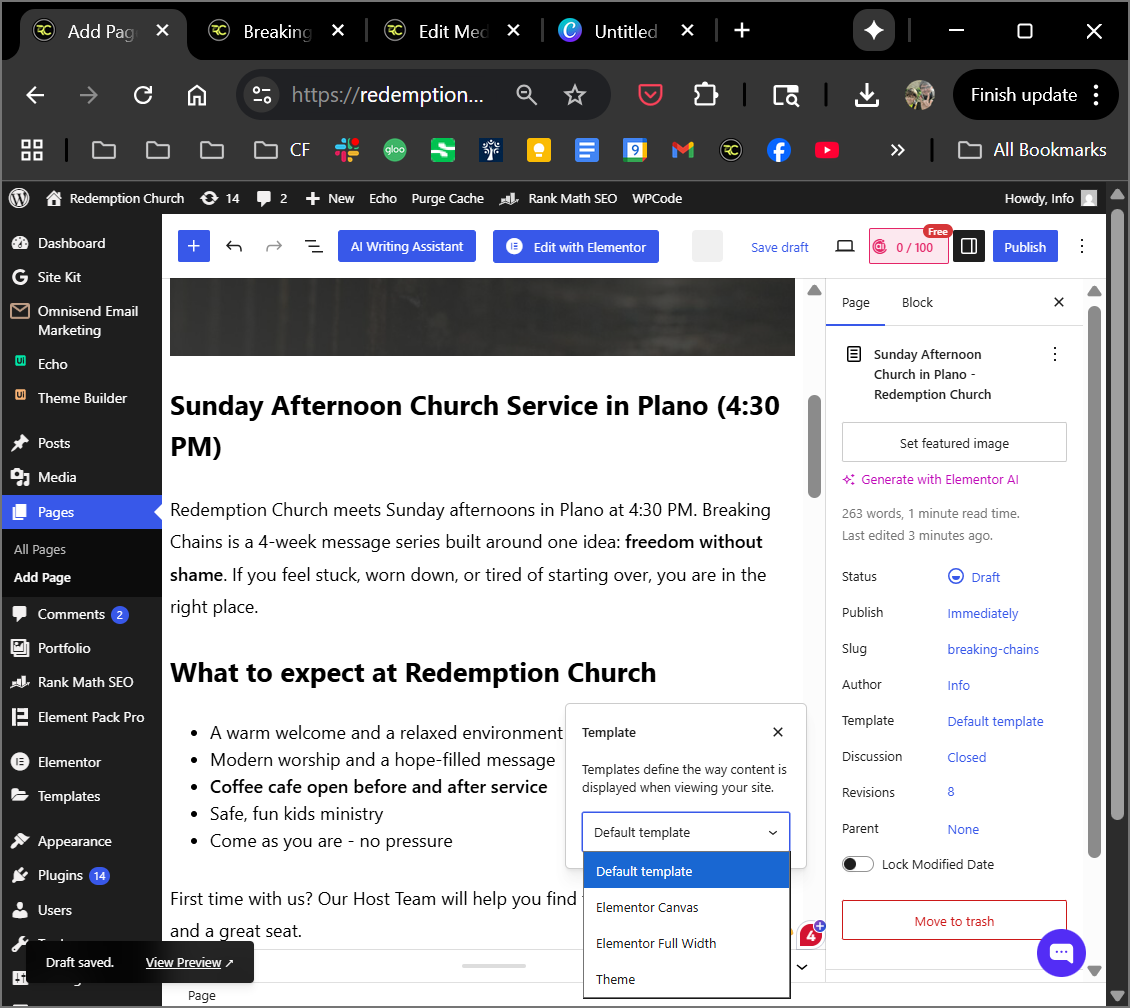This screenshot has width=1130, height=1008.
Task: Click the preview device laptop icon
Action: click(845, 247)
